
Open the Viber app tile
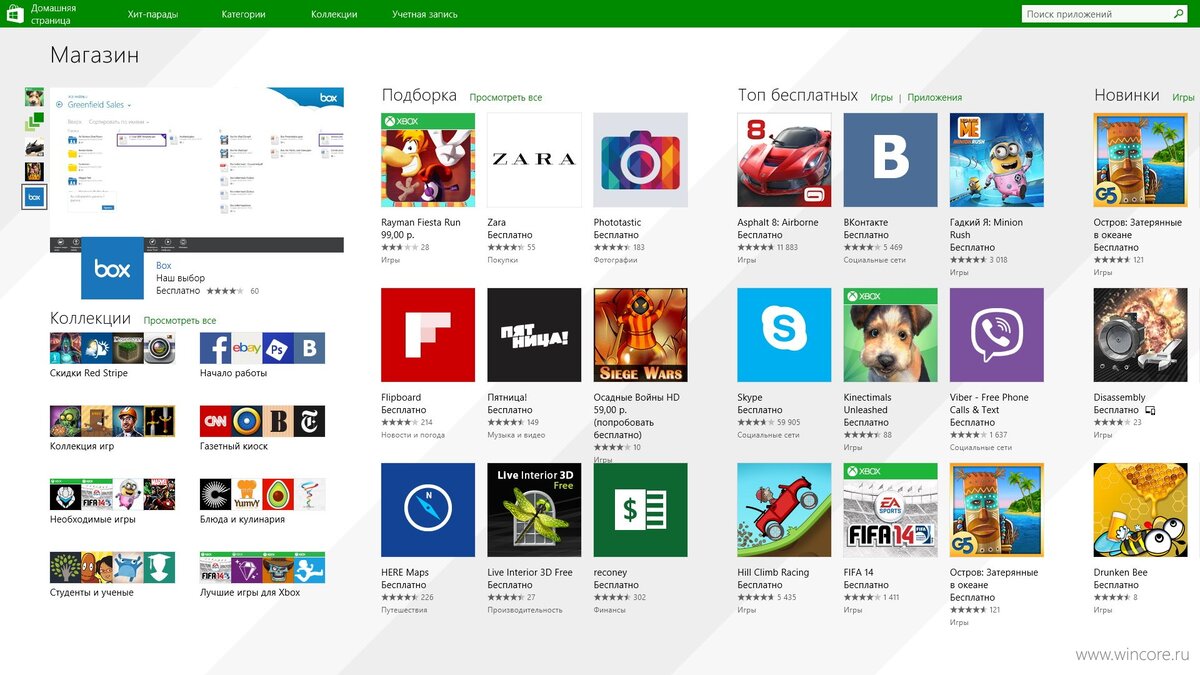(x=996, y=335)
